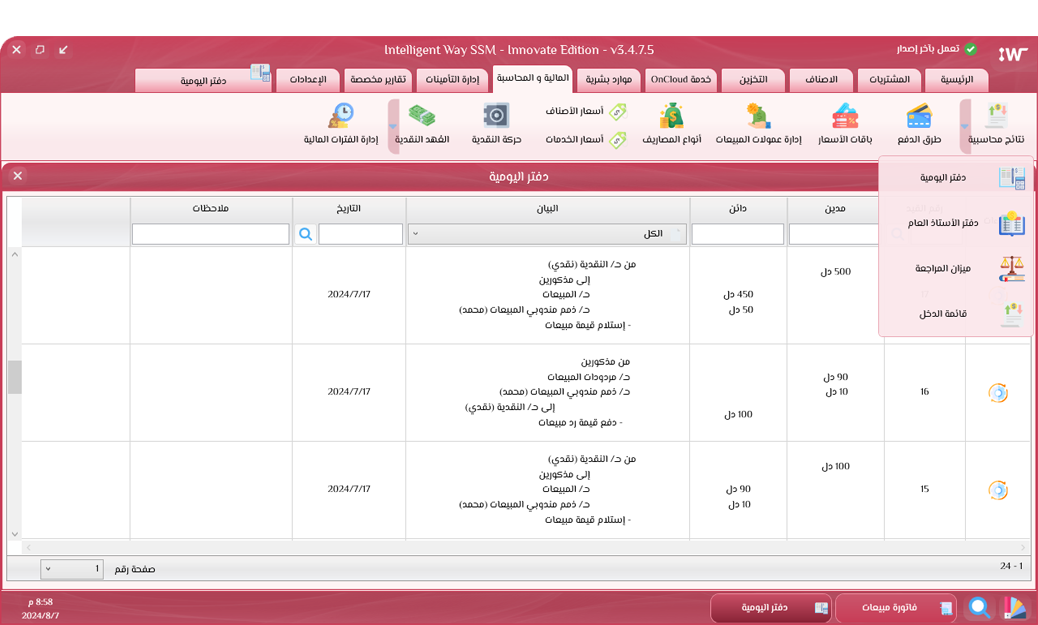The width and height of the screenshot is (1038, 625).
Task: Switch to the الرئيسية tab
Action: (x=957, y=79)
